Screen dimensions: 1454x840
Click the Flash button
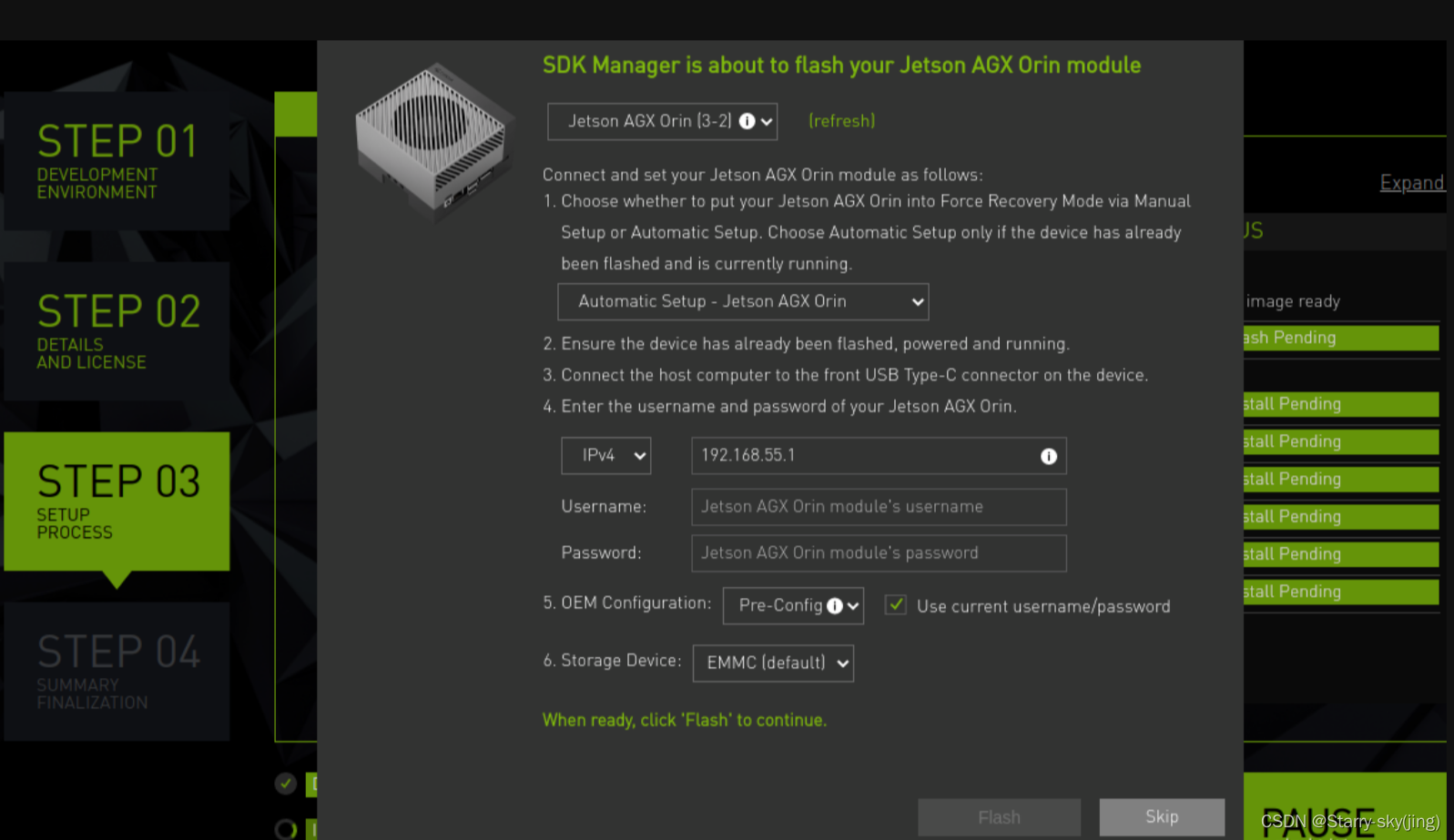(x=999, y=817)
